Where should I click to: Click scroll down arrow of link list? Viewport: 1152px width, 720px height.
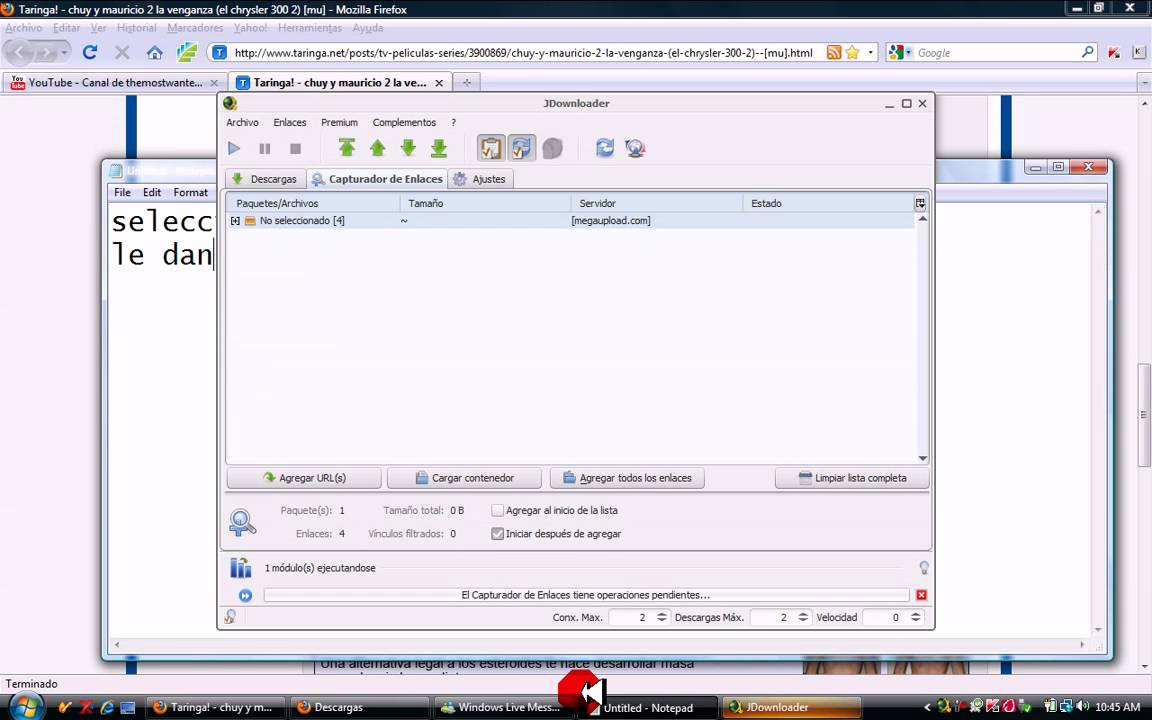(922, 458)
